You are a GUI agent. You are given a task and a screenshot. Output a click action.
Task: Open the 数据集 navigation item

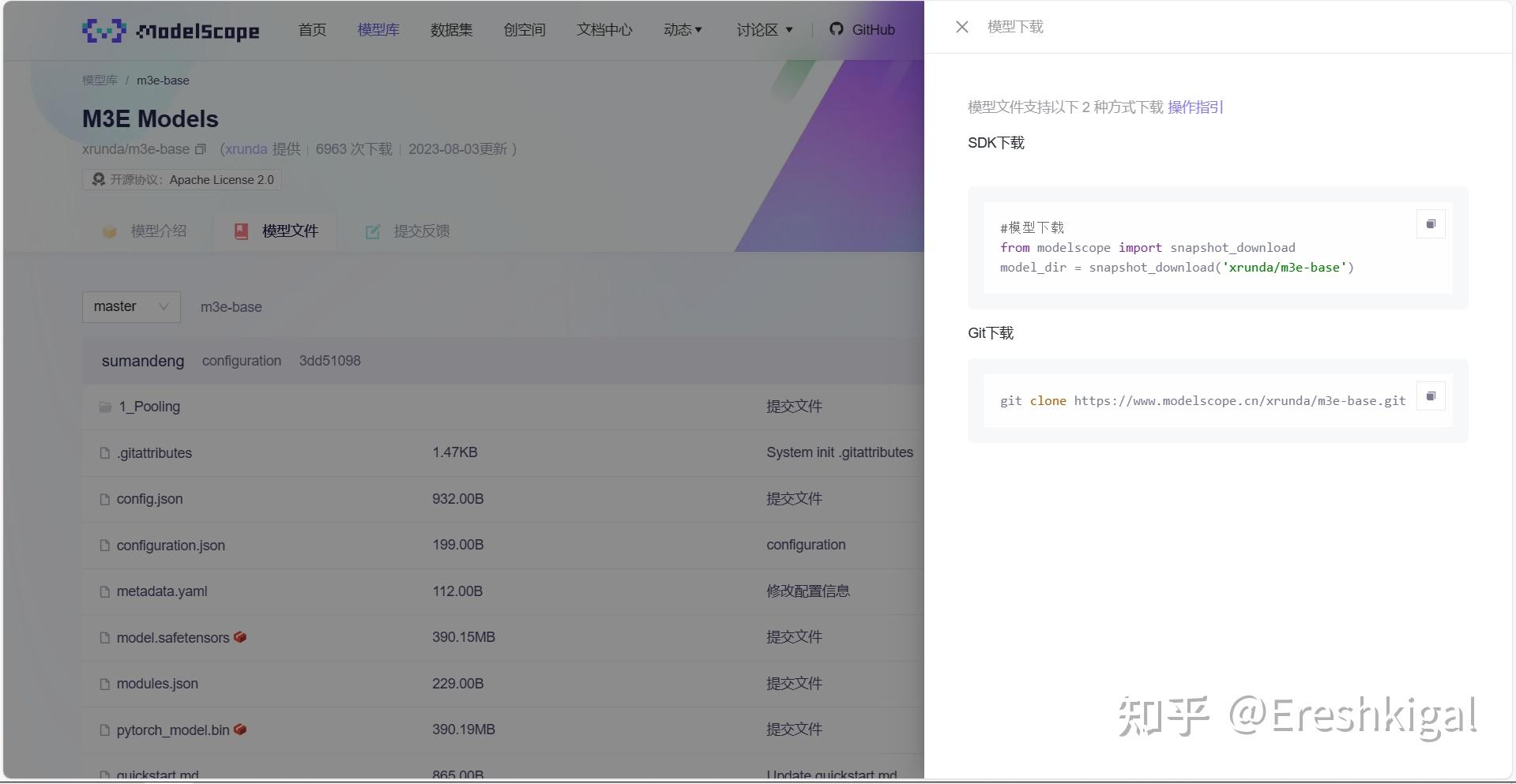(x=451, y=29)
